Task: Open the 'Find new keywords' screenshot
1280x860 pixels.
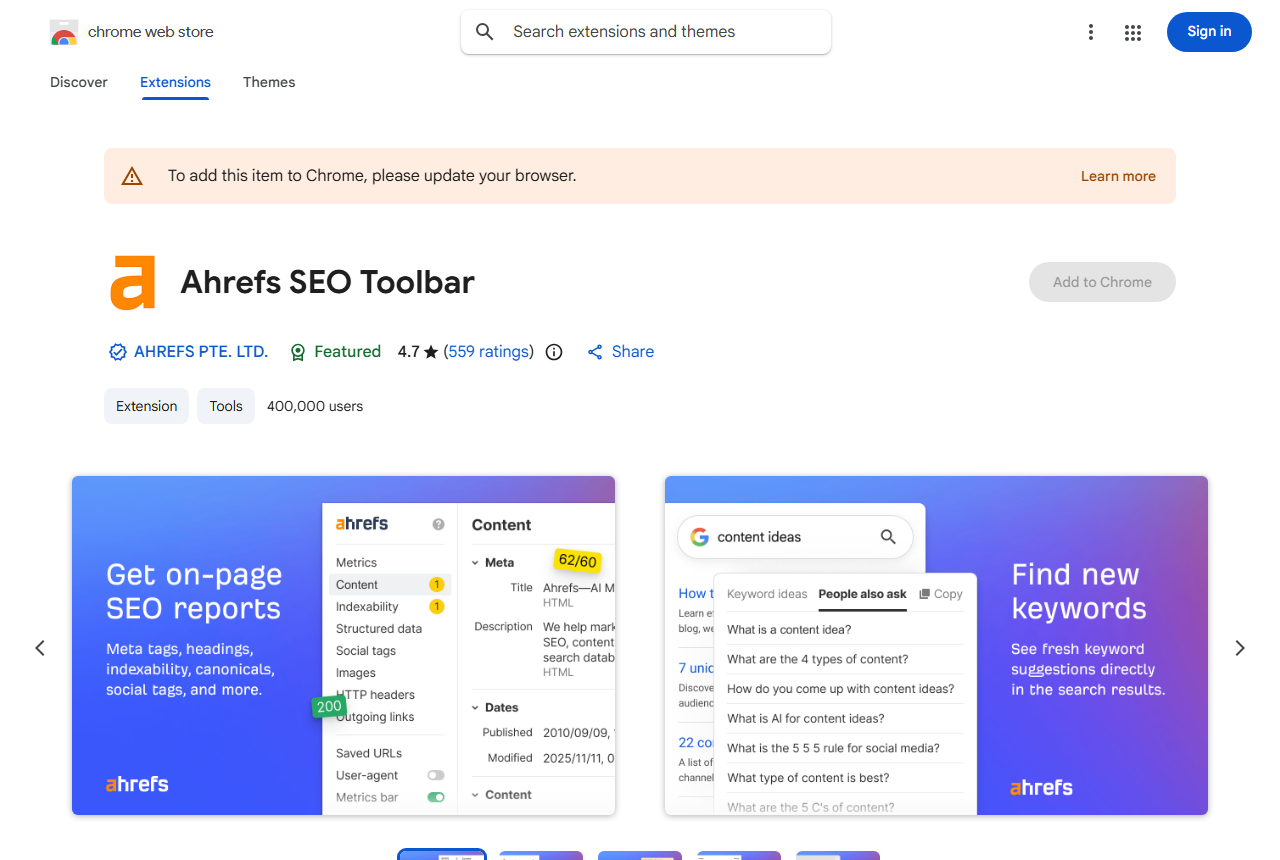Action: [x=936, y=645]
